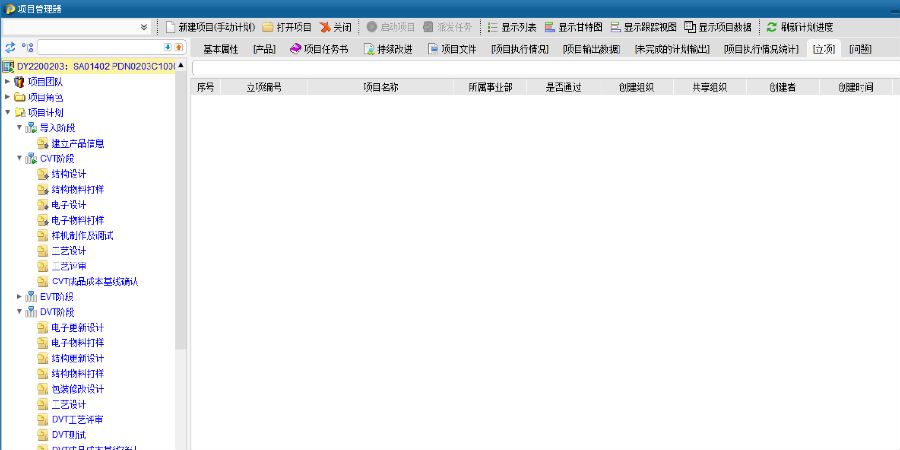Collapse the 导入阶段 node
Viewport: 900px width, 450px height.
click(19, 127)
